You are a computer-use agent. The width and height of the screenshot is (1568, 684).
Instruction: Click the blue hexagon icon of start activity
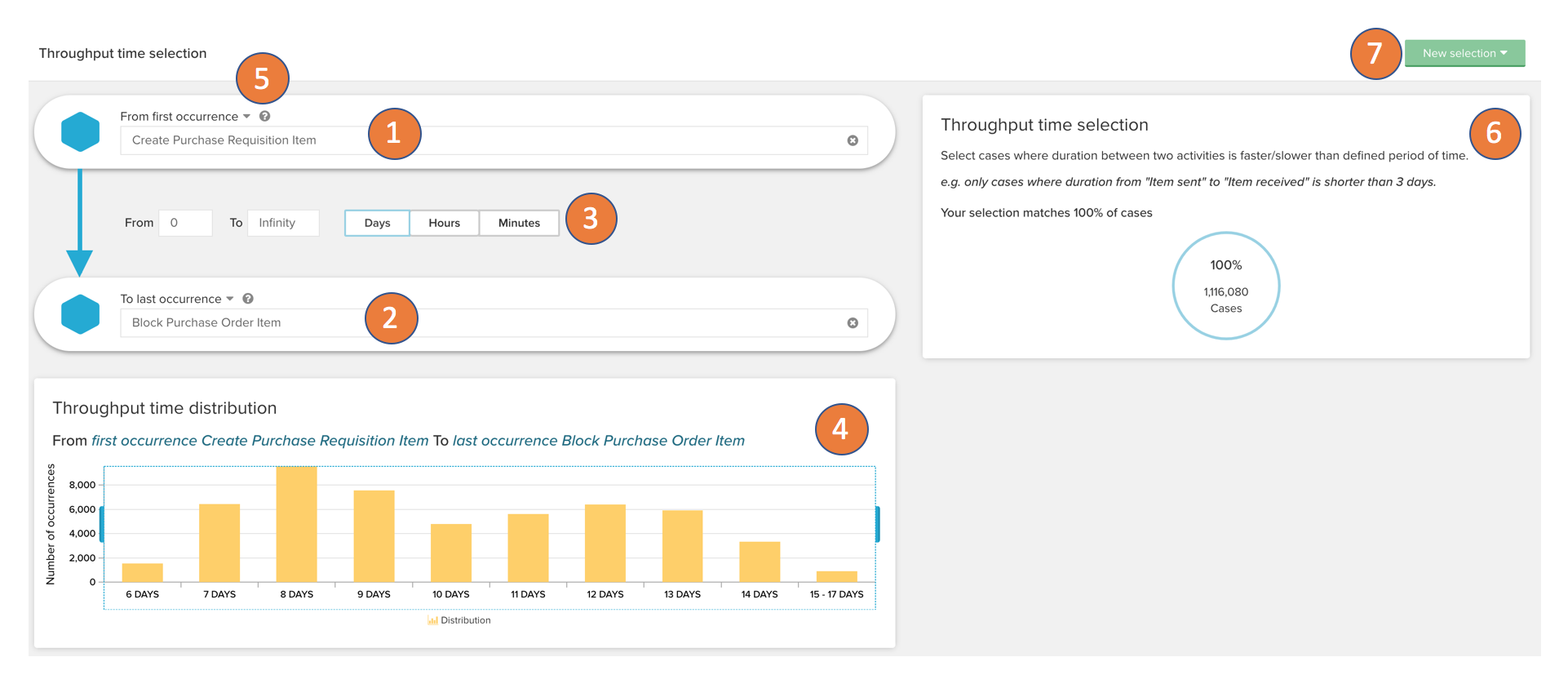click(80, 132)
